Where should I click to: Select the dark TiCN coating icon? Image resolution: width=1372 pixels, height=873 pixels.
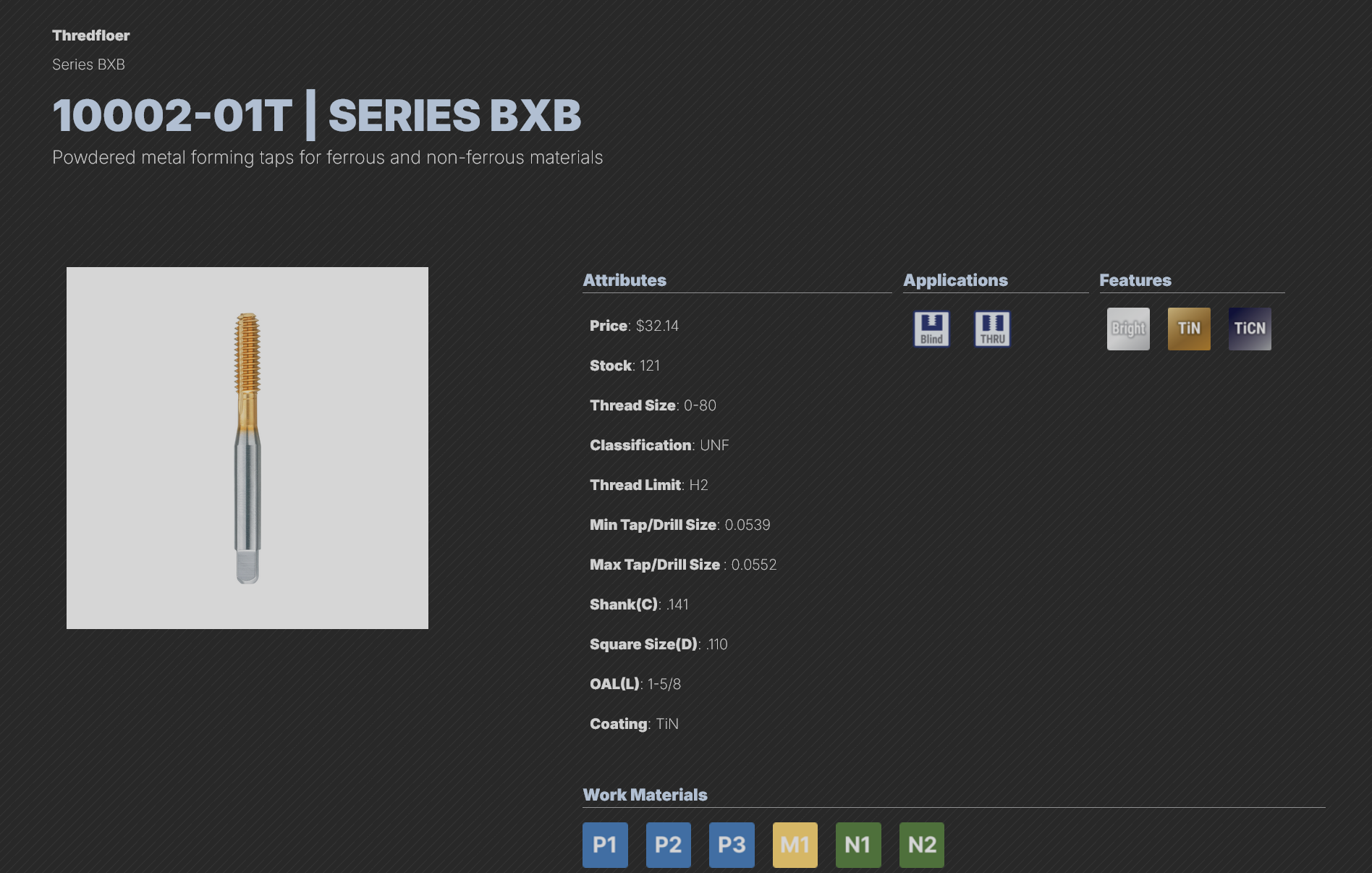click(1250, 329)
